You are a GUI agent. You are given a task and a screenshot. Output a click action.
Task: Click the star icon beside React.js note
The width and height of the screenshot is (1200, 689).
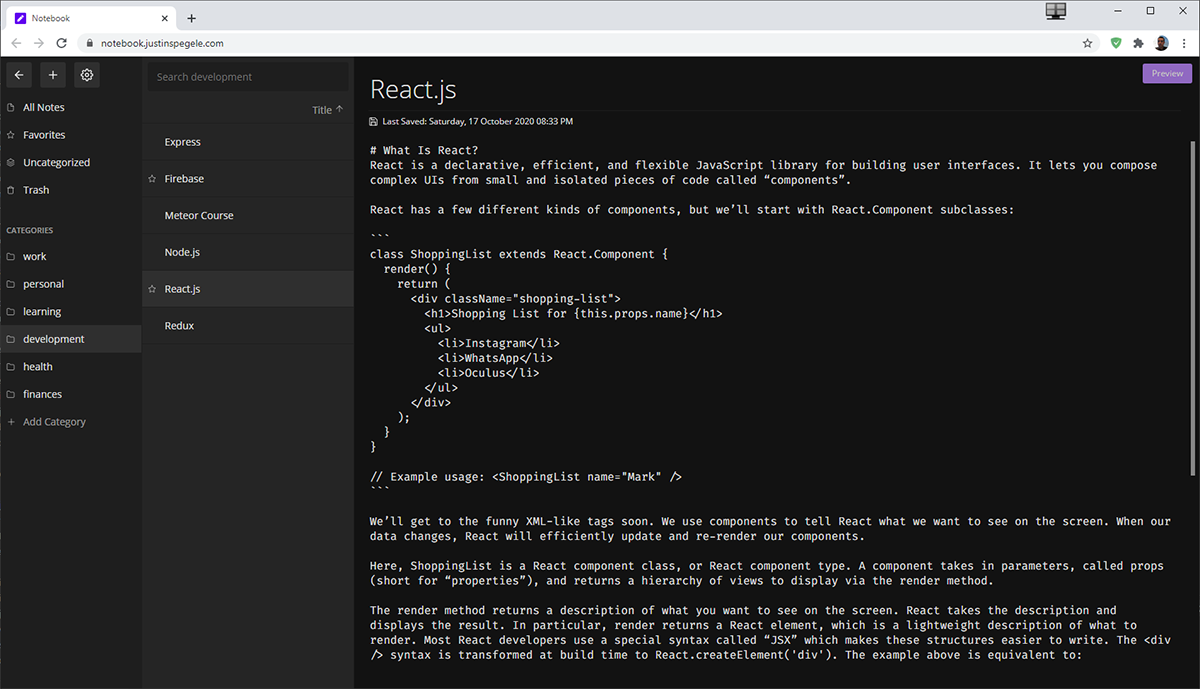[x=152, y=289]
